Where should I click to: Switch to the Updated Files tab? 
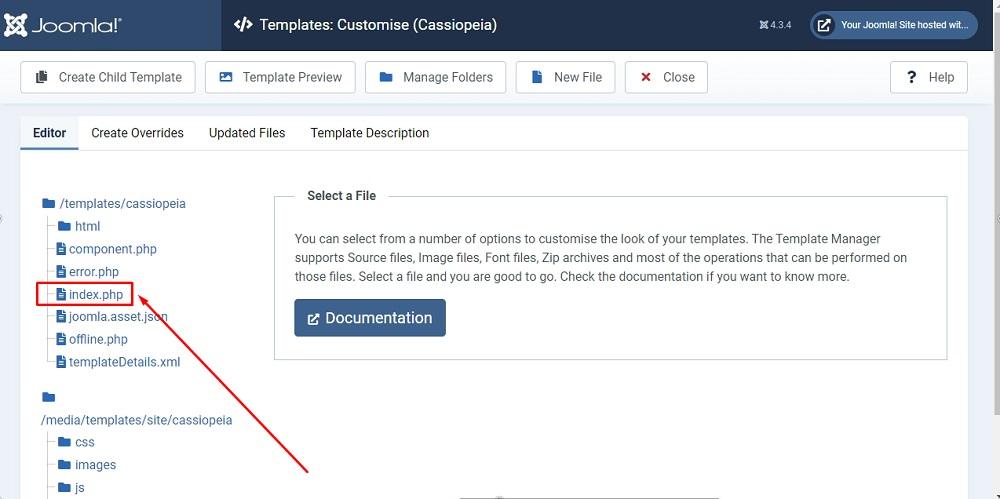click(x=247, y=133)
